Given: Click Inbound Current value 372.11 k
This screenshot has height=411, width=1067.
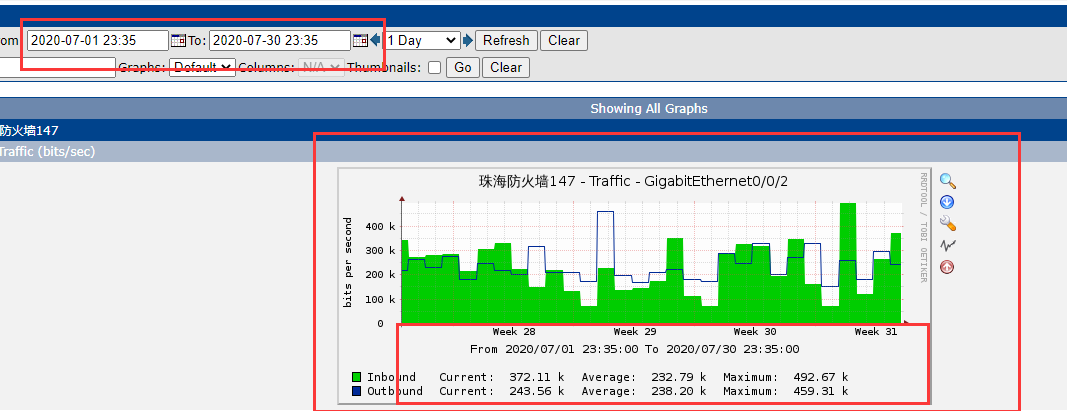Looking at the screenshot, I should [x=537, y=377].
